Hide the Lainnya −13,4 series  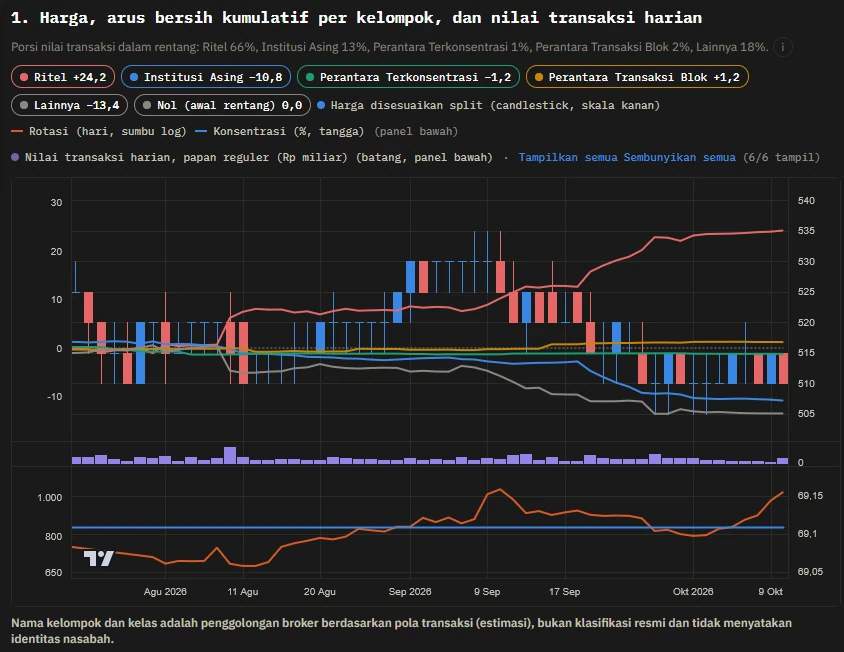(x=69, y=105)
